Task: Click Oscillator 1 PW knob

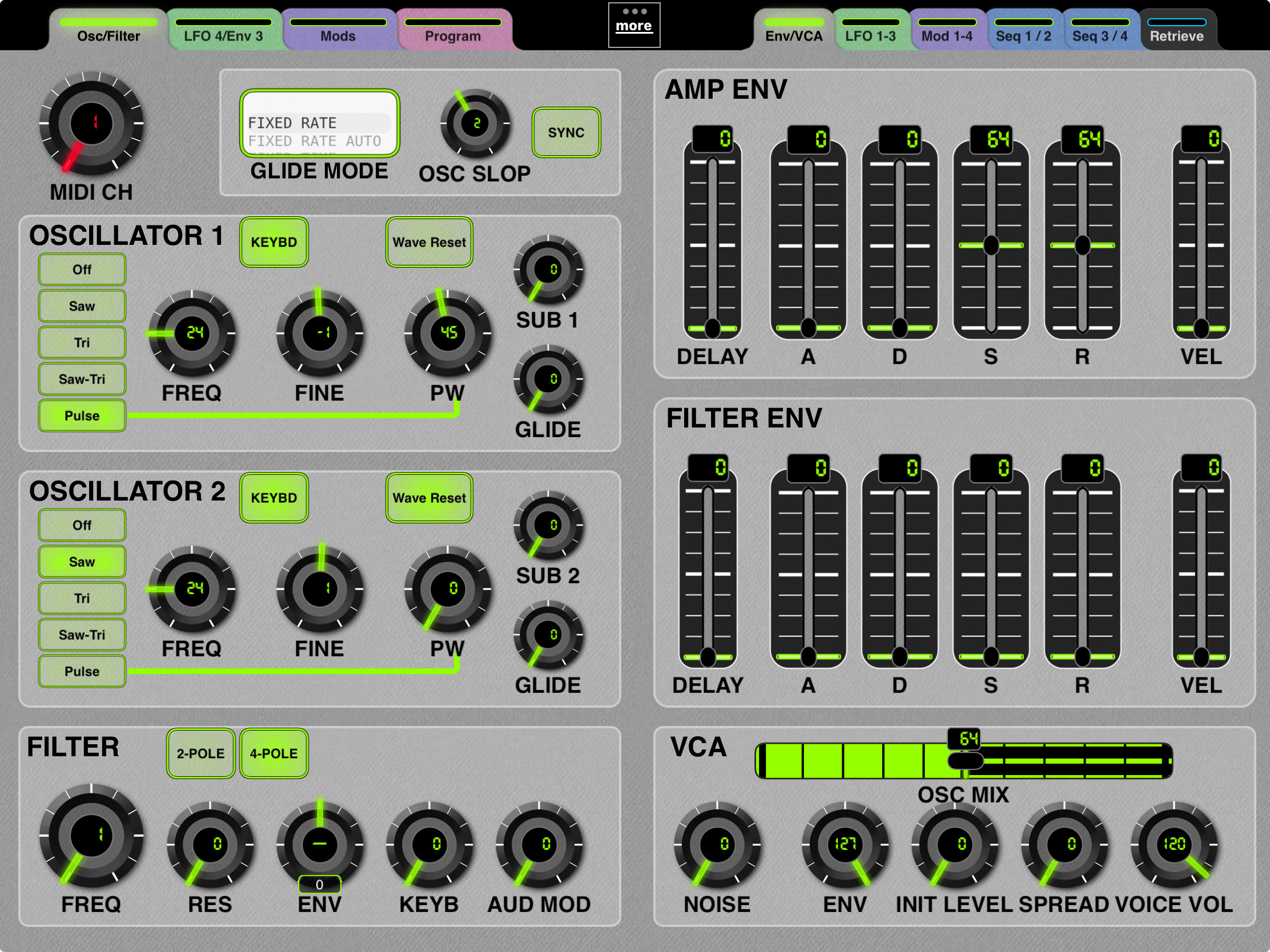Action: [x=448, y=333]
